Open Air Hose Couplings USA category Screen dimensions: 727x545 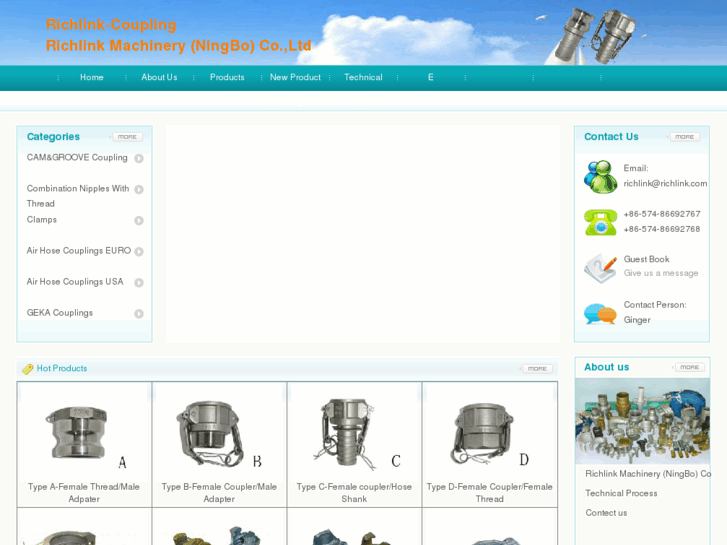[x=75, y=282]
